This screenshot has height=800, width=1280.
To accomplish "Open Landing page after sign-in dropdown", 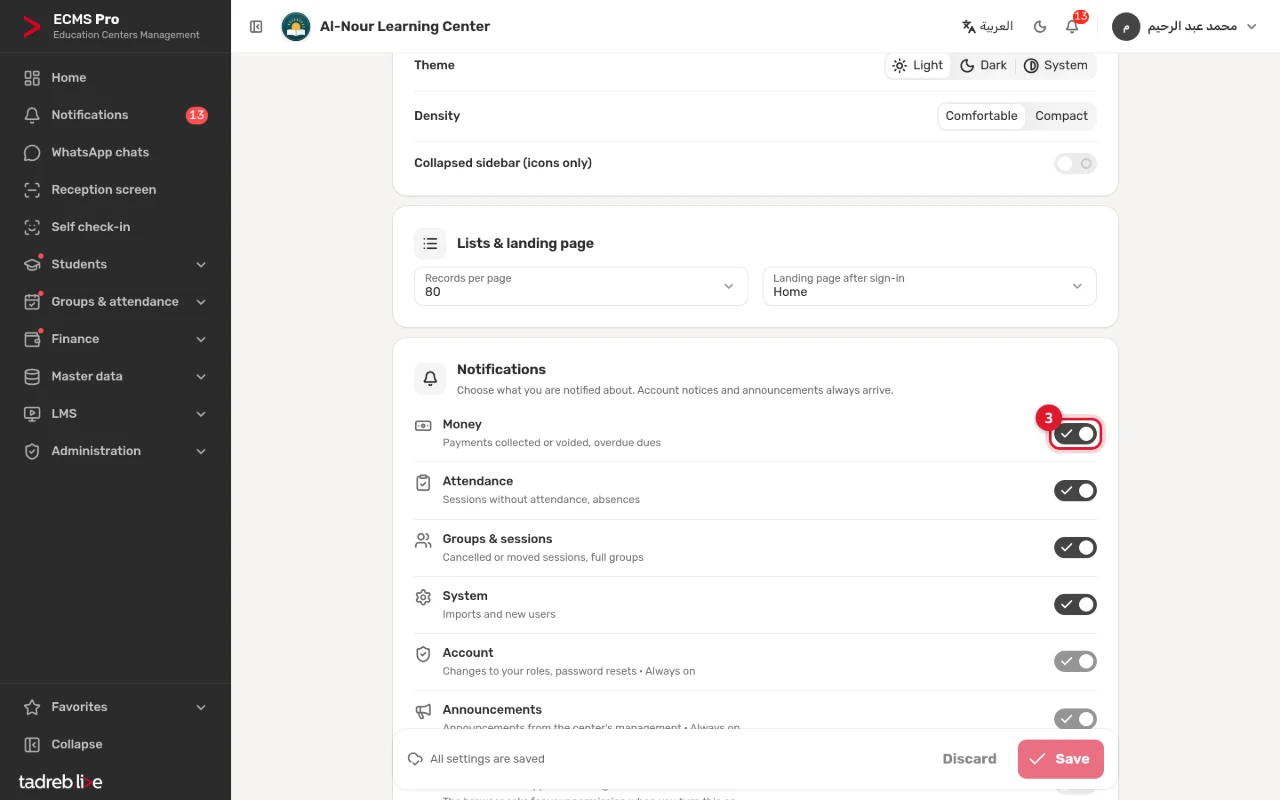I will coord(929,286).
